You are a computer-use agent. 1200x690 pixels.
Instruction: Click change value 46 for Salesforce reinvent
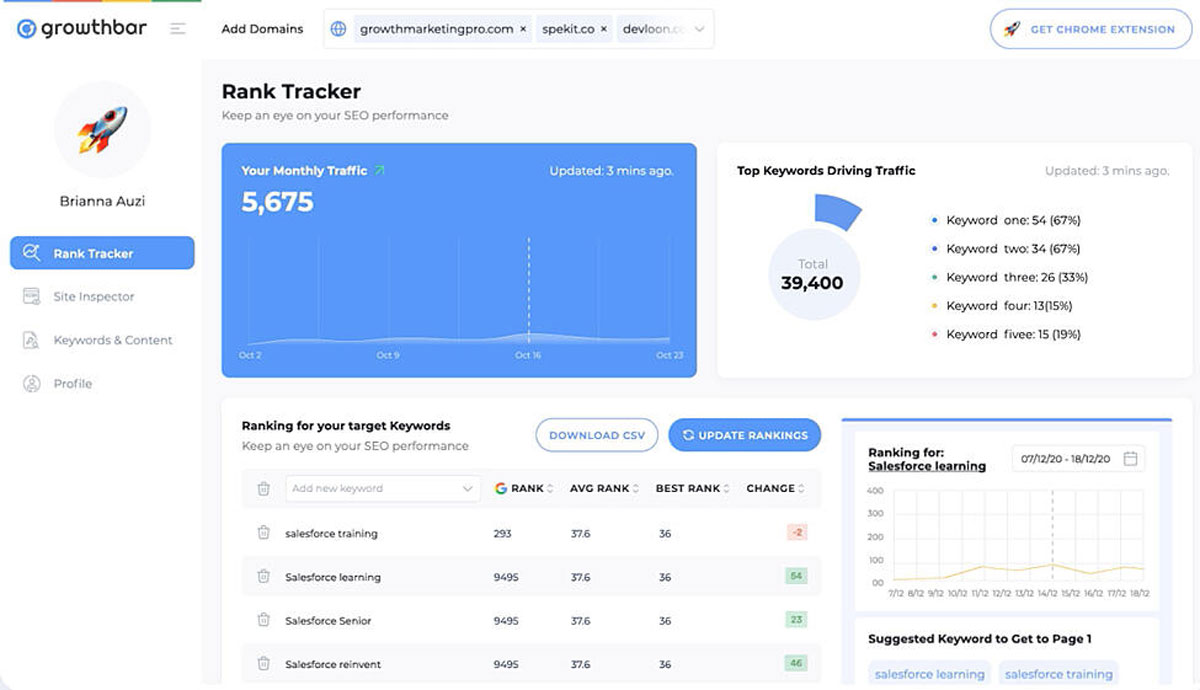tap(797, 664)
